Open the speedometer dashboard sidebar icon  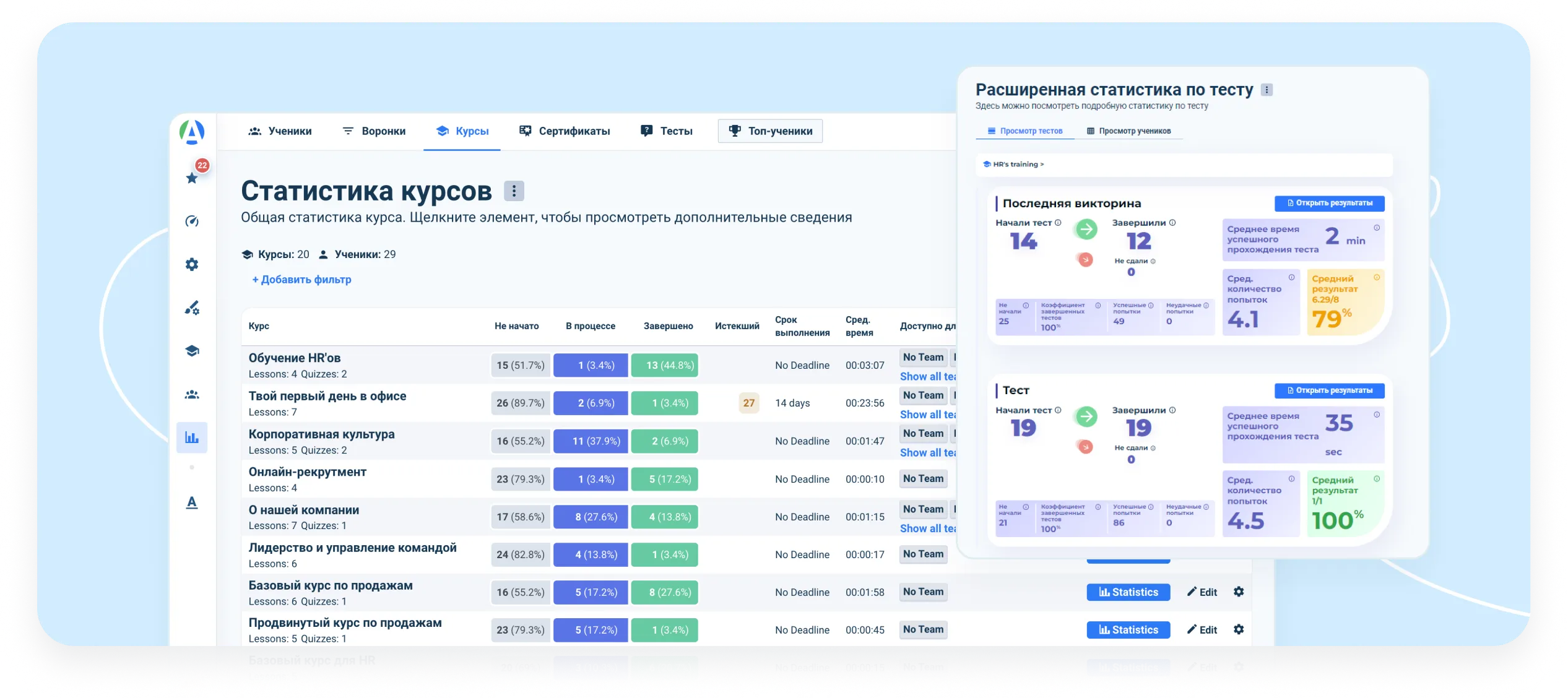(x=192, y=221)
